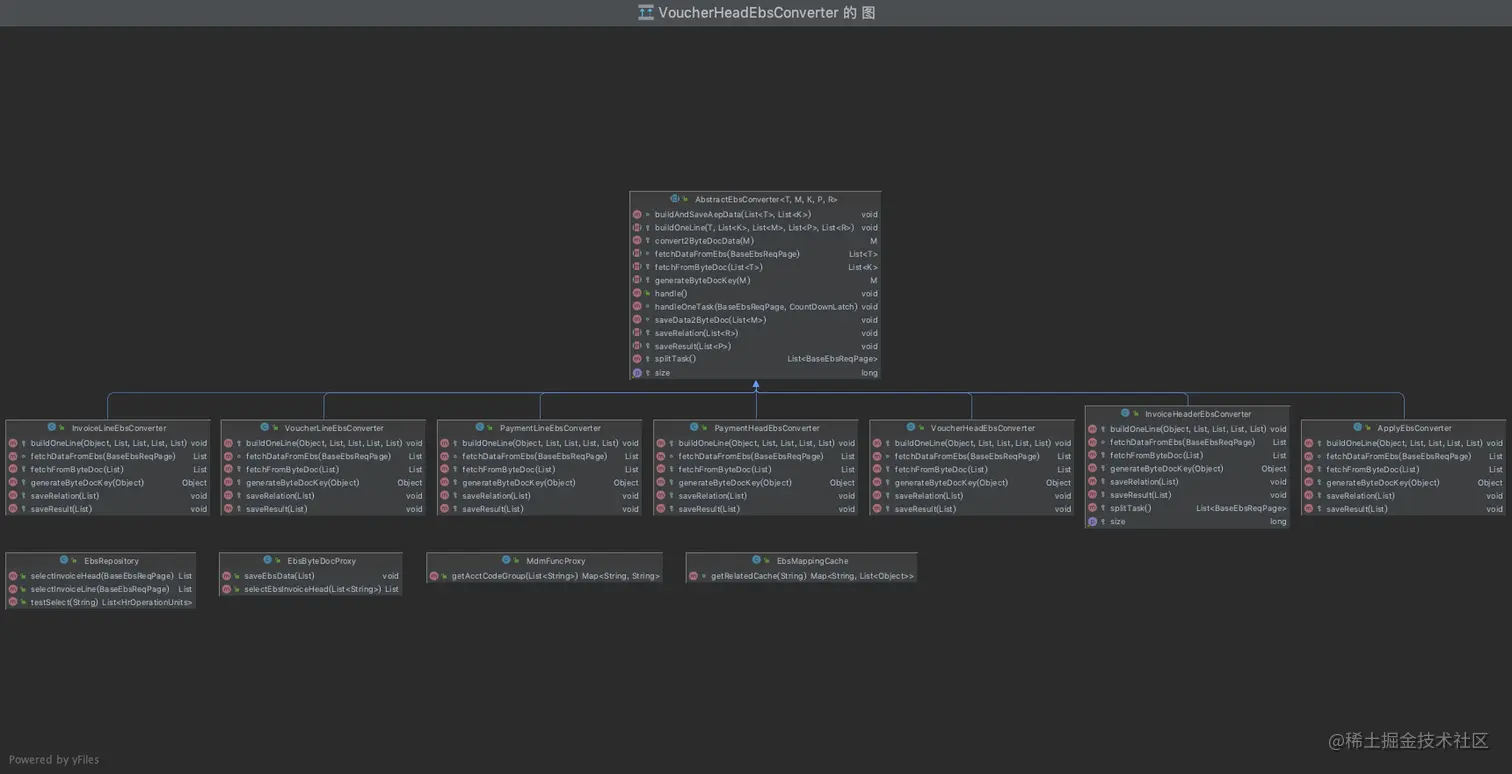Click the inheritance arrowhead below AbstractEbsConverter
The height and width of the screenshot is (774, 1512).
(756, 384)
